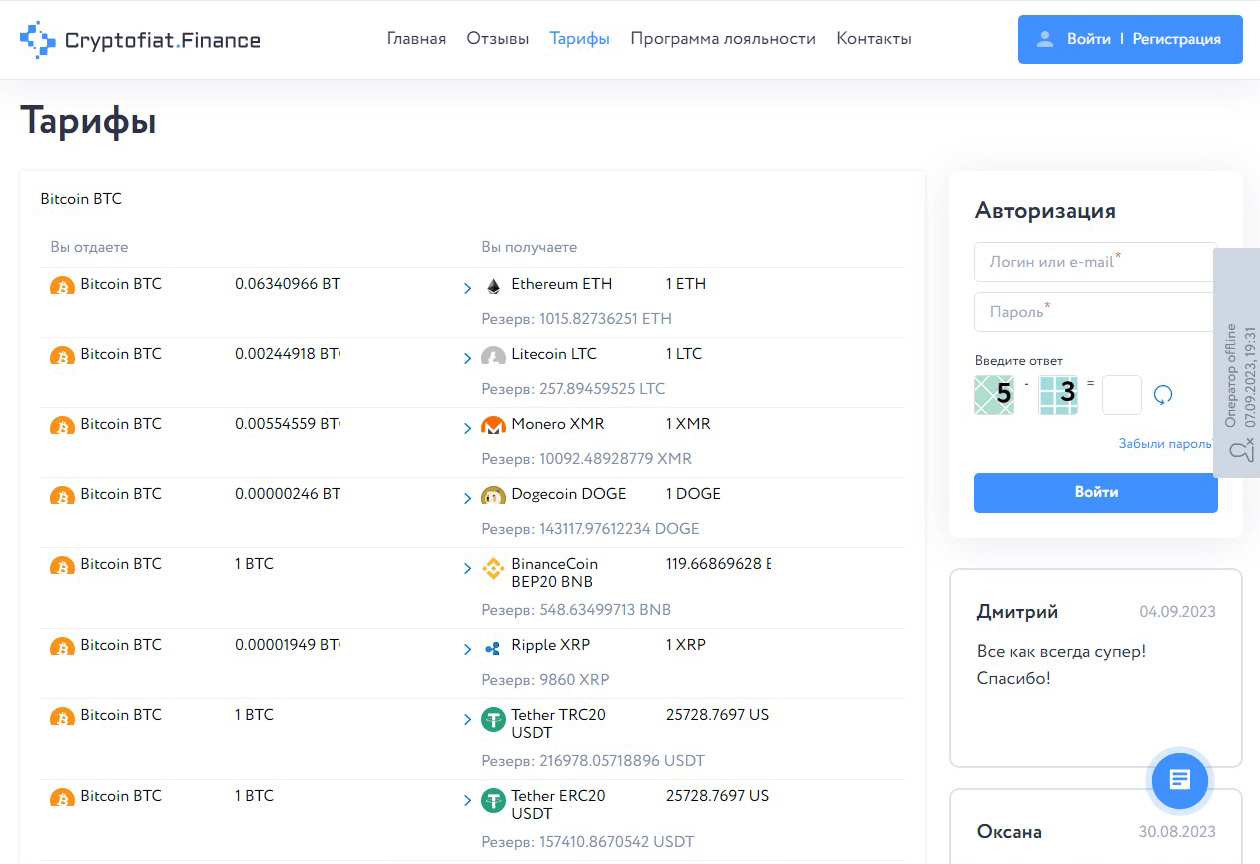Open the Оператор offline side tab
The height and width of the screenshot is (864, 1260).
pyautogui.click(x=1237, y=362)
